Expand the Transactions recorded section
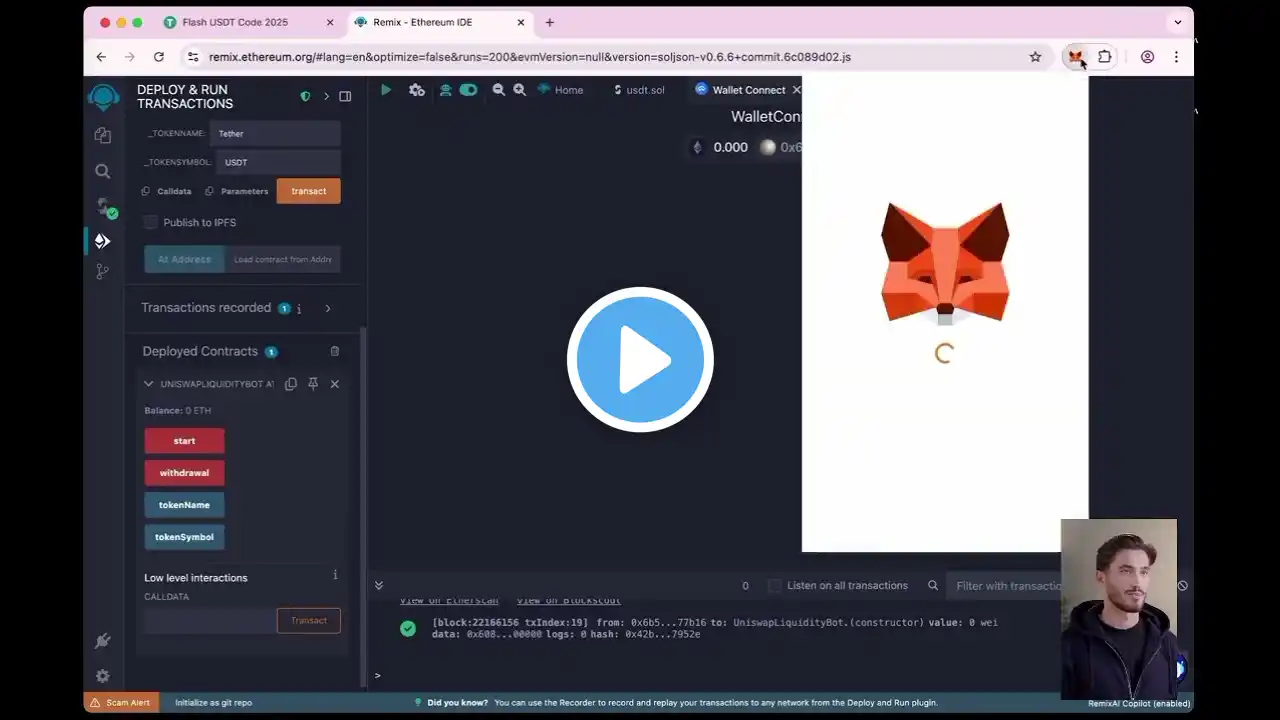The image size is (1280, 720). 328,308
